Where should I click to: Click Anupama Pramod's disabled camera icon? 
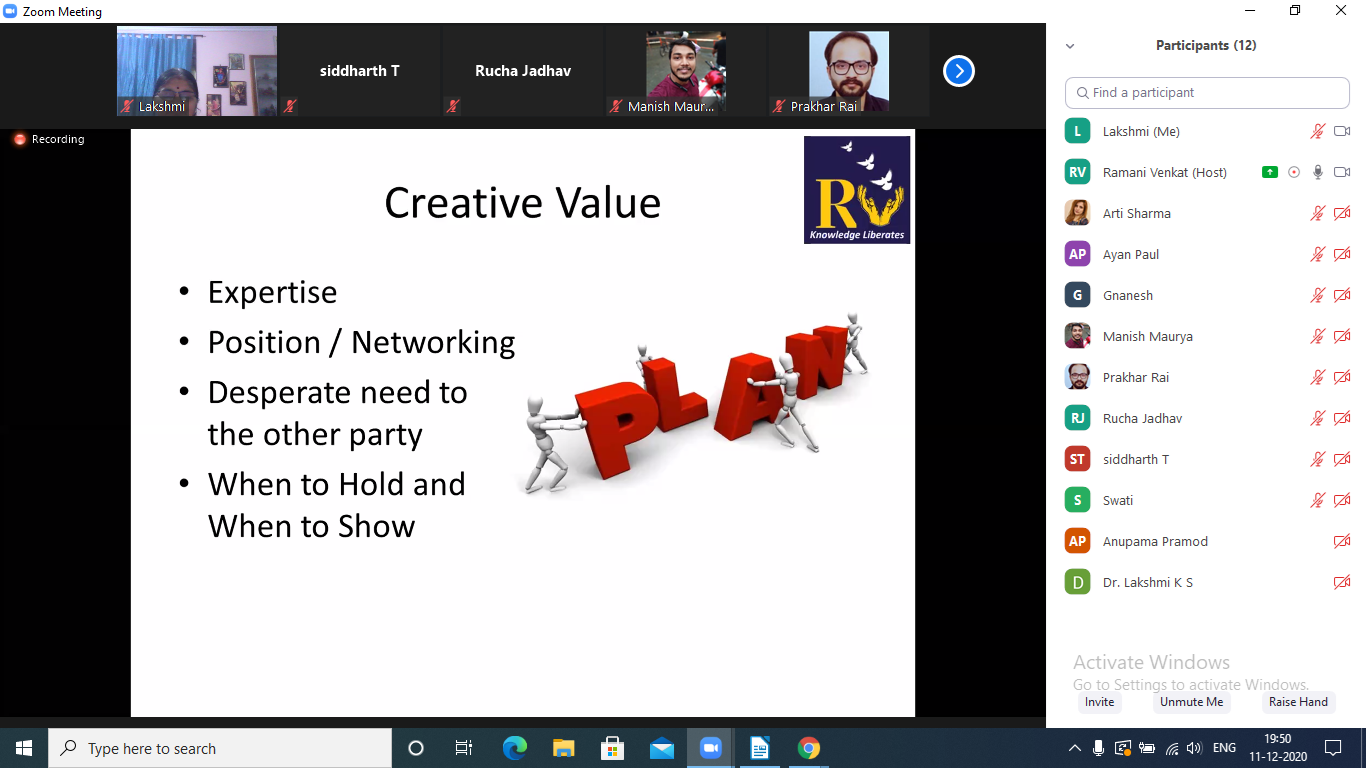pos(1342,541)
